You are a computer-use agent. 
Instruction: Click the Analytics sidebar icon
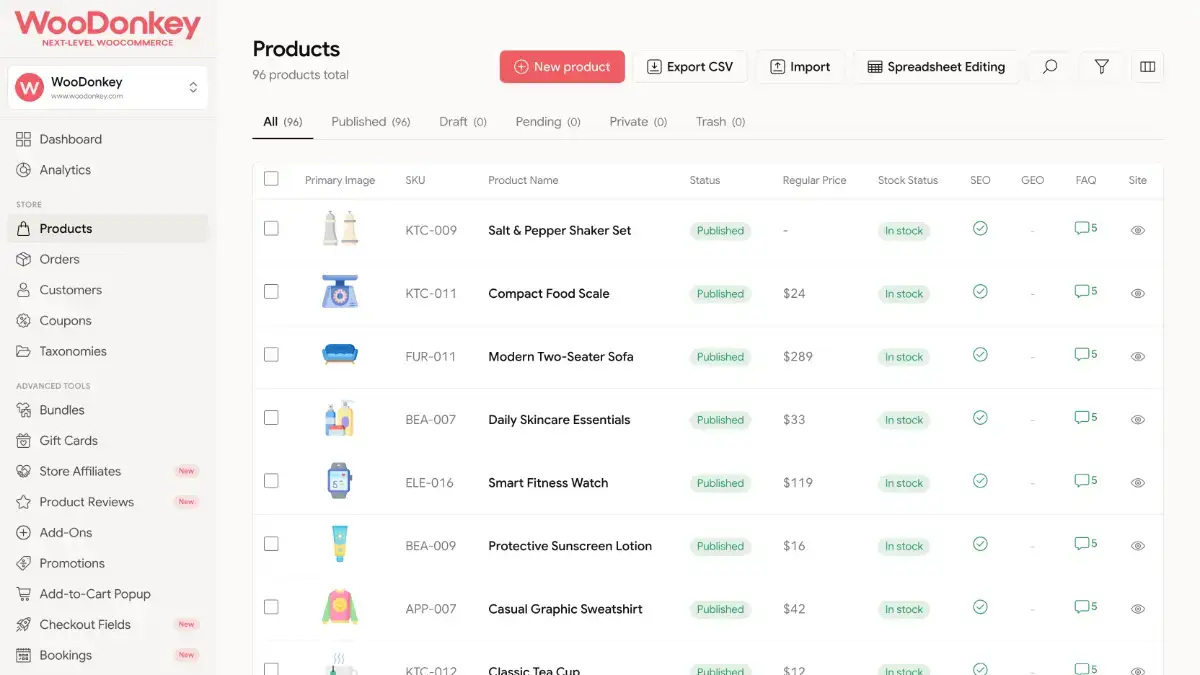(24, 170)
